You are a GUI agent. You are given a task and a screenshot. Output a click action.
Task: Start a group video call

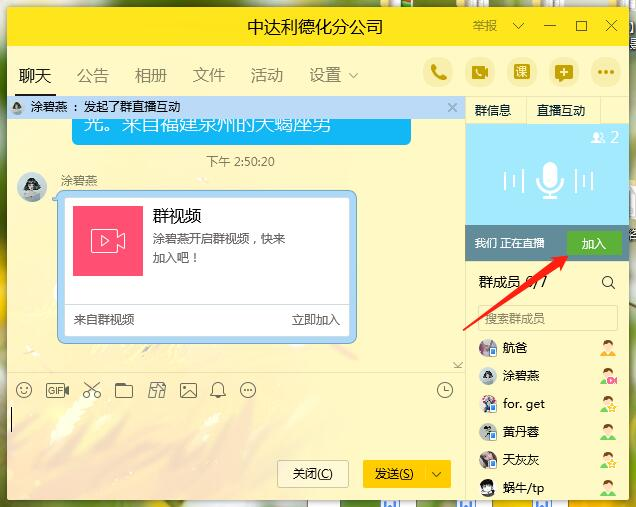click(480, 73)
